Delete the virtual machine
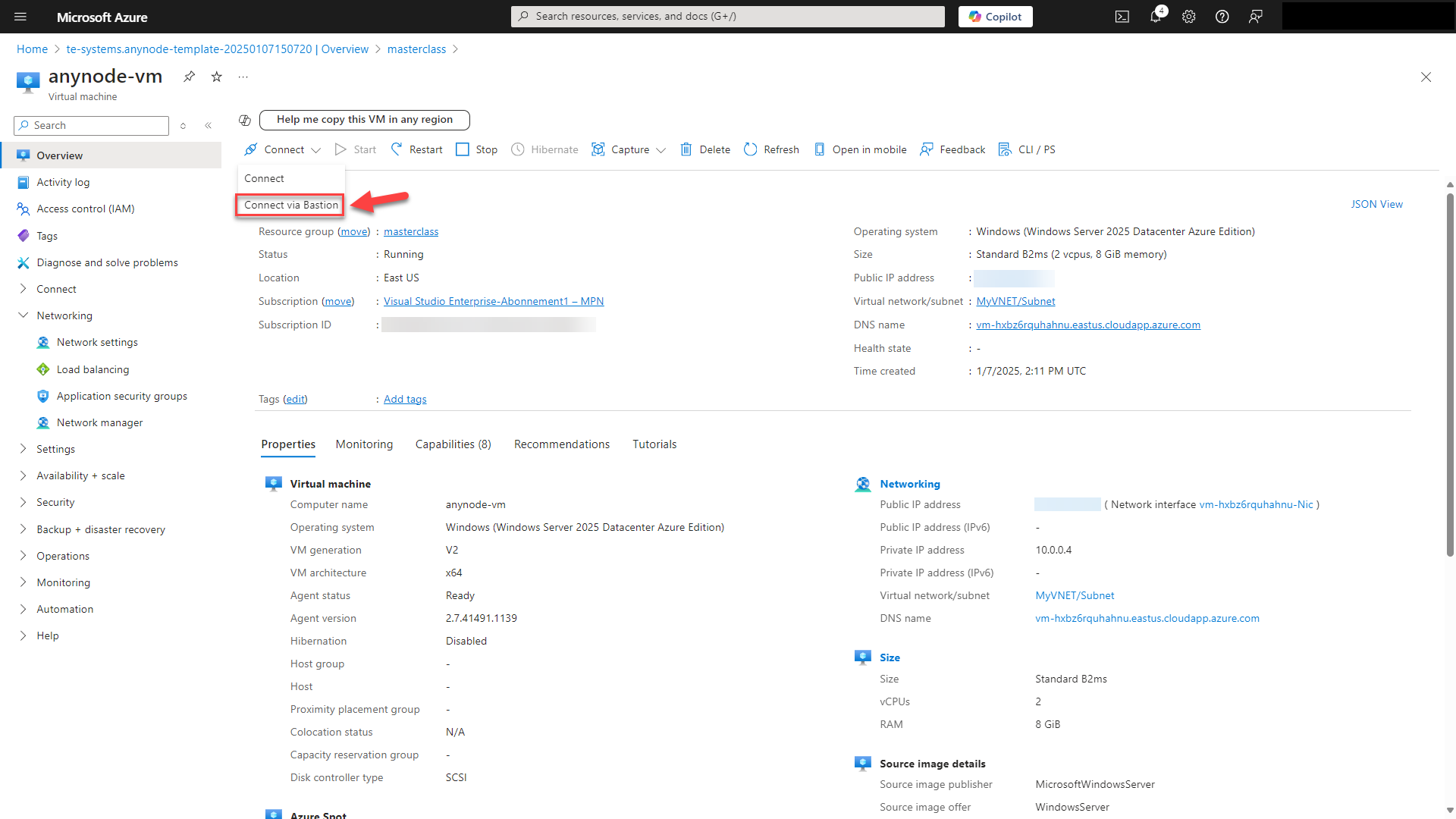The height and width of the screenshot is (819, 1456). 705,149
